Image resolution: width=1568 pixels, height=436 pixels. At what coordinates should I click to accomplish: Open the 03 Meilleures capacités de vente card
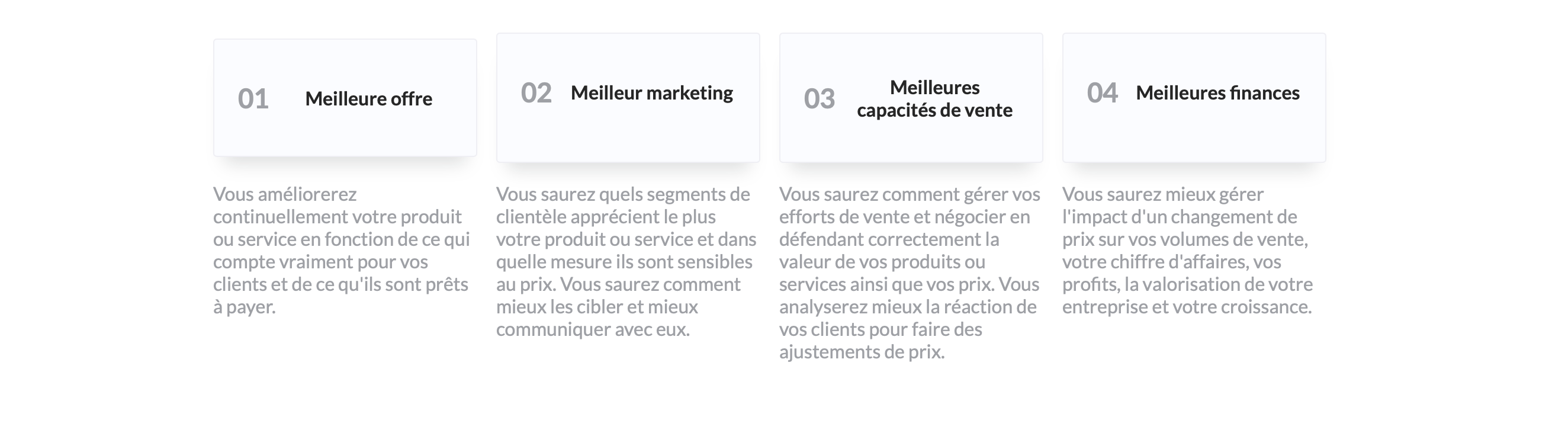[x=911, y=97]
